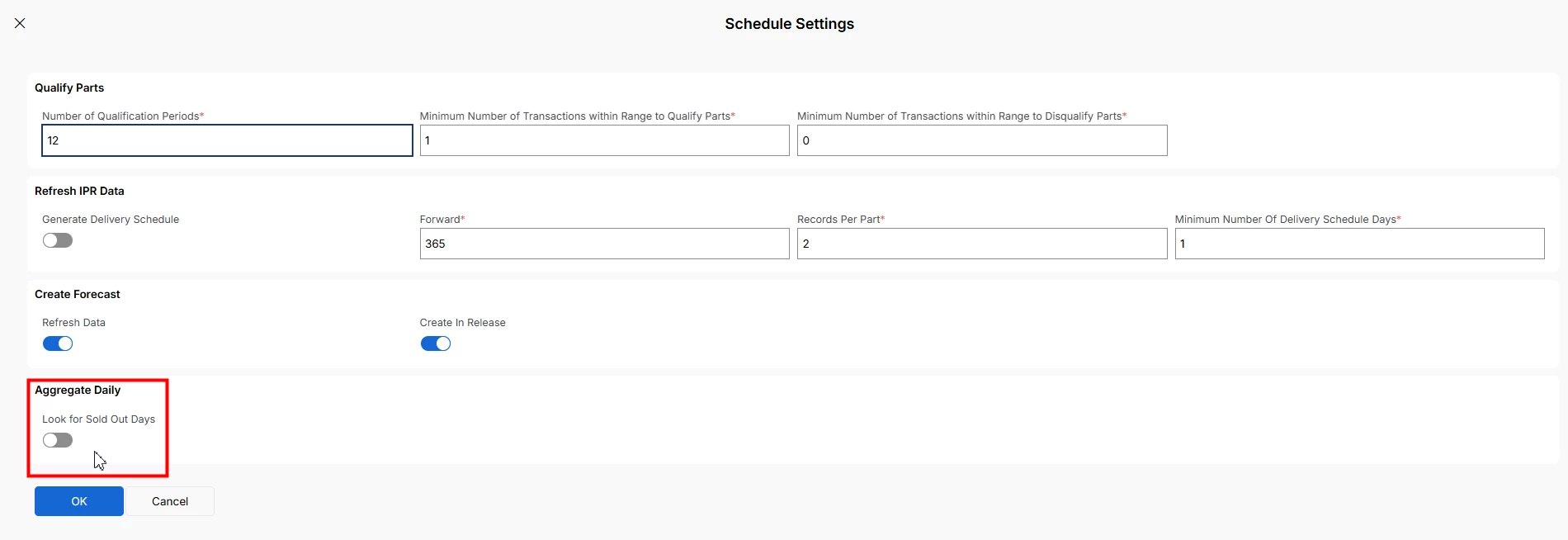
Task: Turn off the Refresh Data toggle
Action: (58, 343)
